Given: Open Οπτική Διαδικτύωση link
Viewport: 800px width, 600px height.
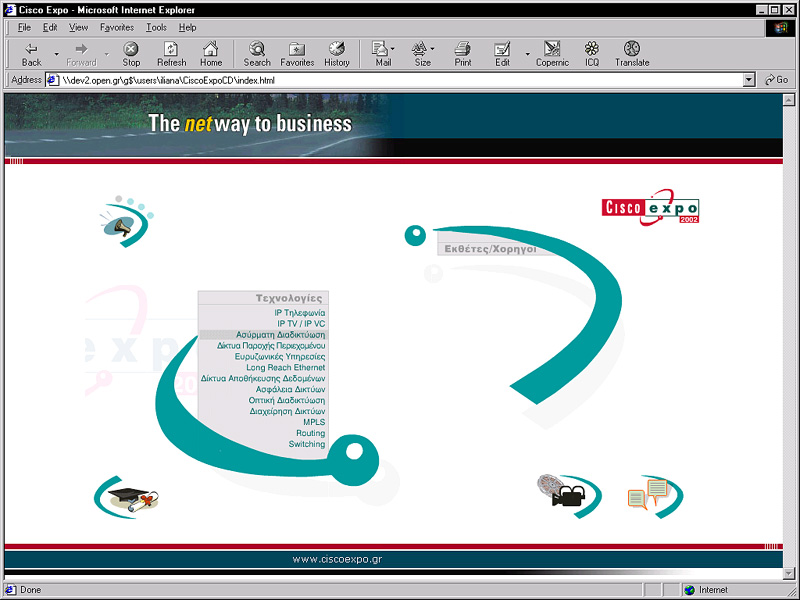Looking at the screenshot, I should (287, 401).
